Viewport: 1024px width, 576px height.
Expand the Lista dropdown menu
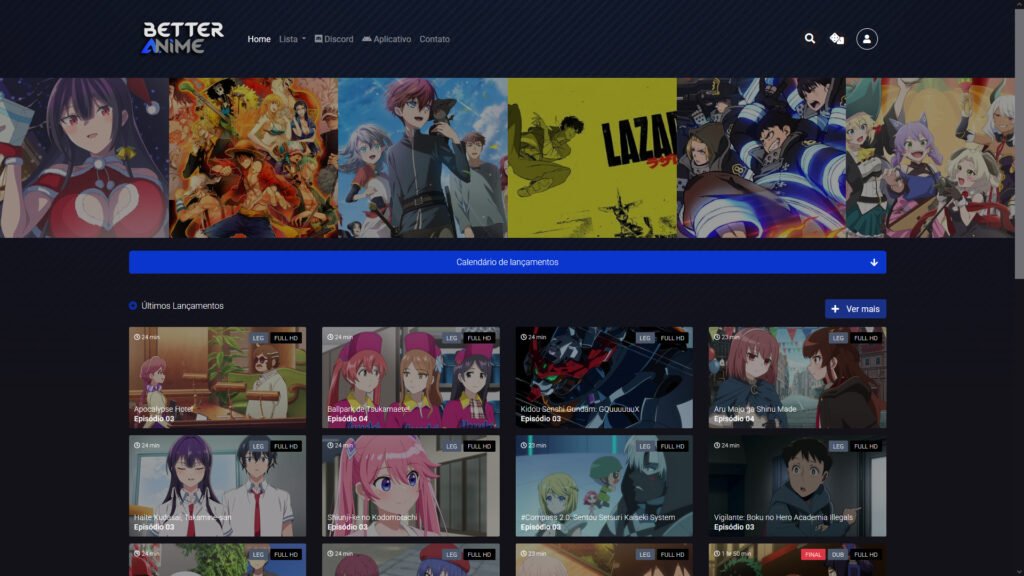[292, 39]
